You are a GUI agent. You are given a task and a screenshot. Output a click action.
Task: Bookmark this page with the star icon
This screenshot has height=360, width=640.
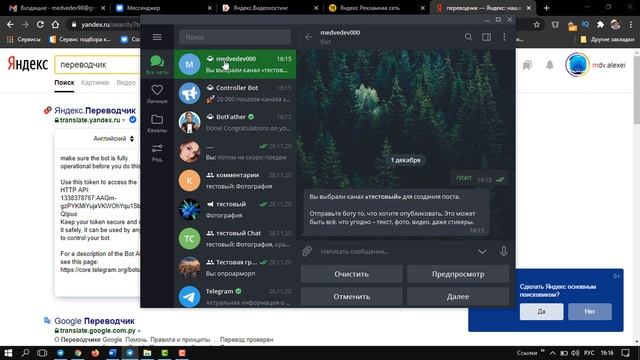click(x=537, y=24)
